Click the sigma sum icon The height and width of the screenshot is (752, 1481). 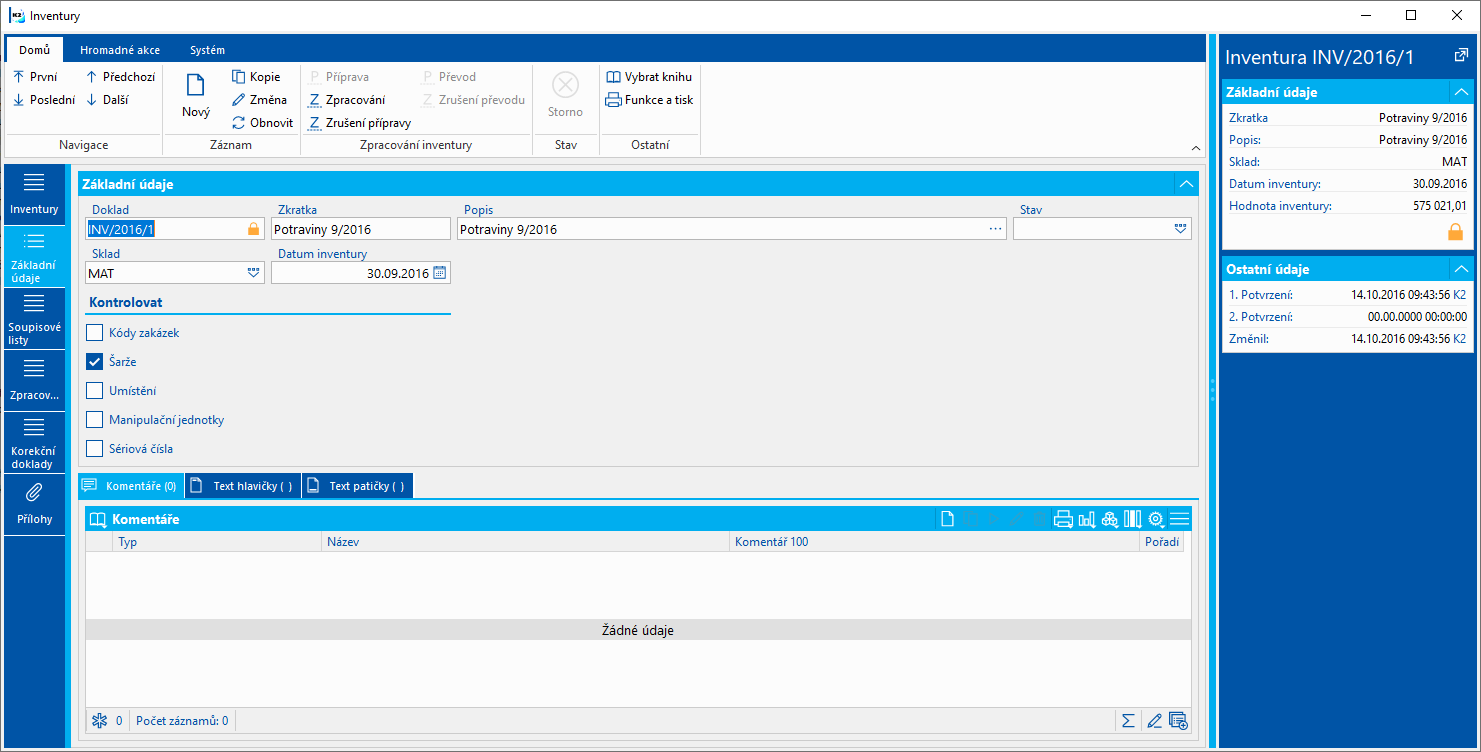1128,720
